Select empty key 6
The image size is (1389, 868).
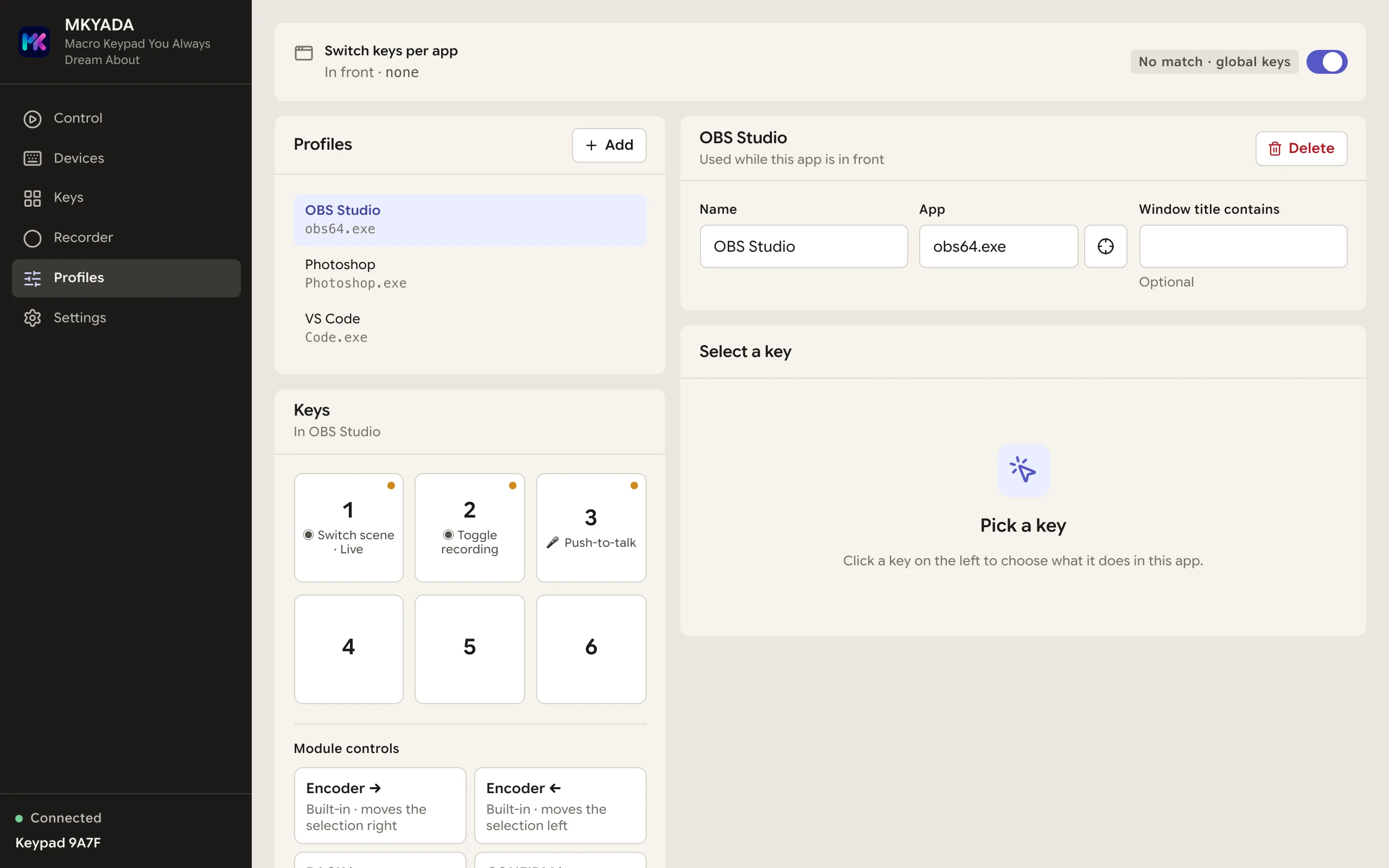591,649
